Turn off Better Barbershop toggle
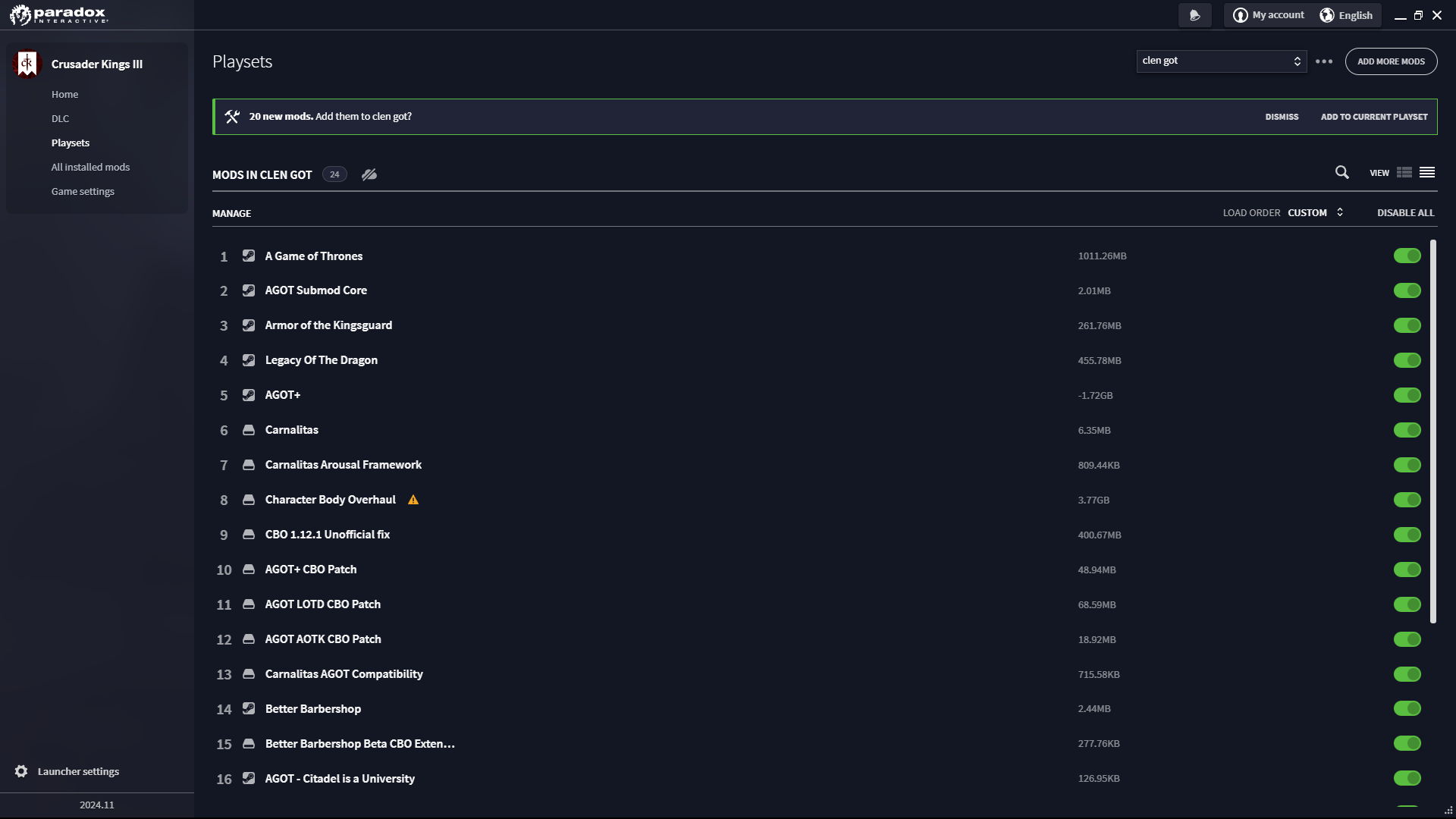Viewport: 1456px width, 819px height. pyautogui.click(x=1407, y=709)
